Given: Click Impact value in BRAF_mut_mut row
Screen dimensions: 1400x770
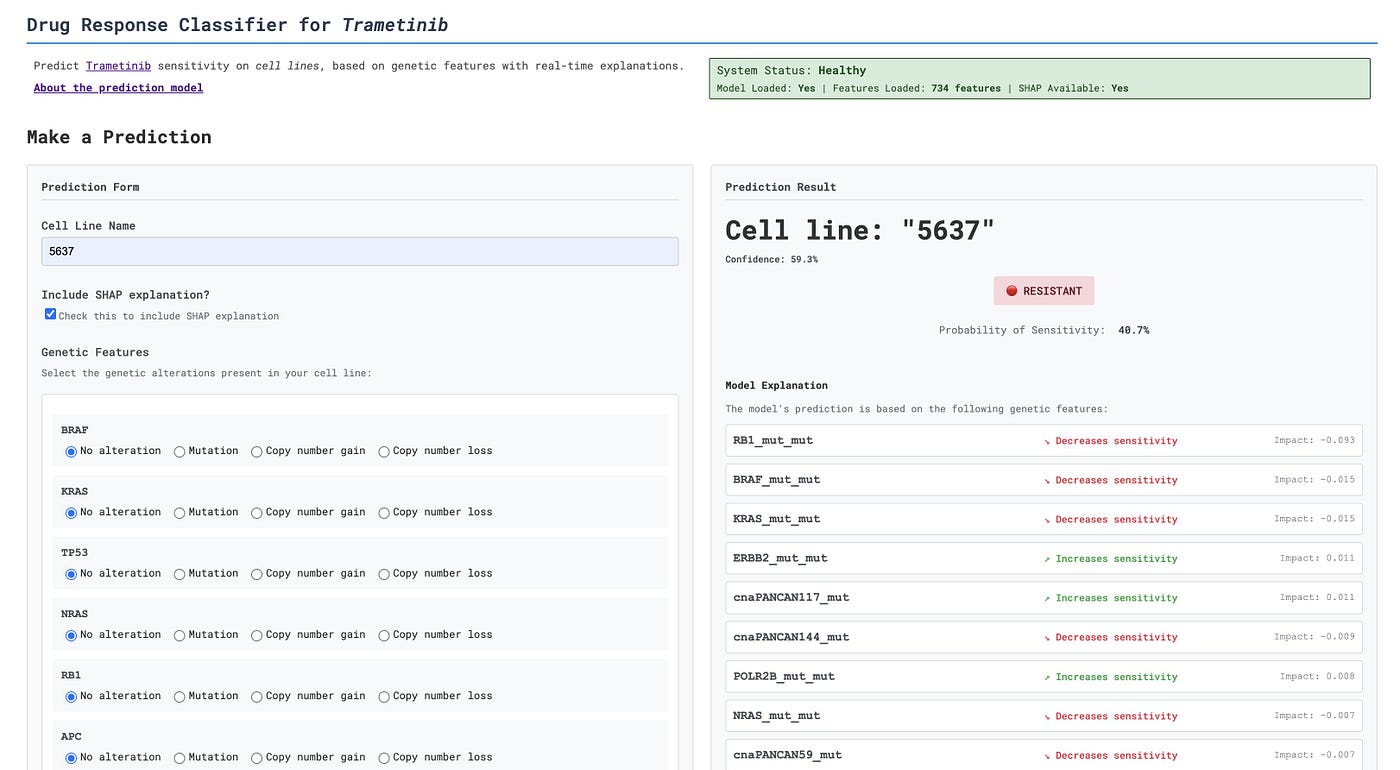Looking at the screenshot, I should click(x=1314, y=479).
